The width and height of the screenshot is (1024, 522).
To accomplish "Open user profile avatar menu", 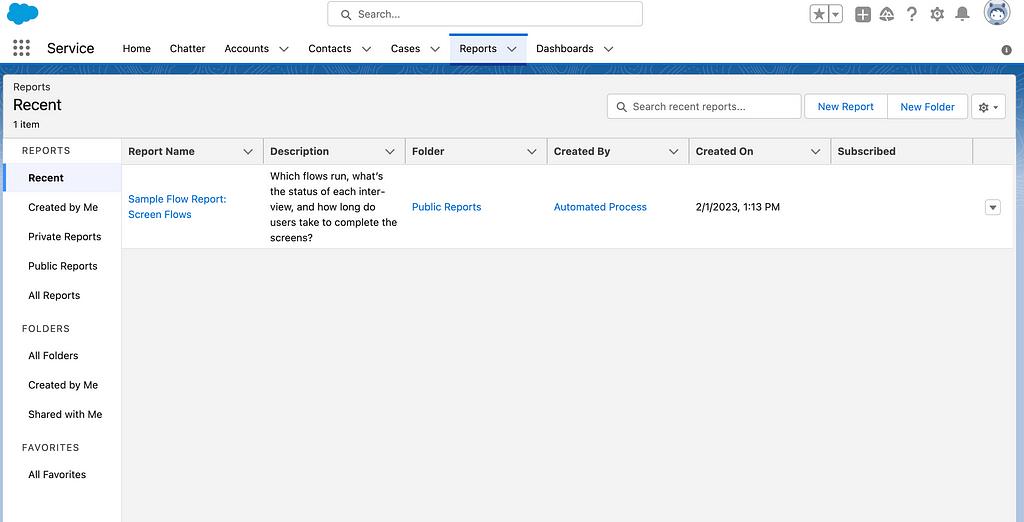I will [996, 13].
